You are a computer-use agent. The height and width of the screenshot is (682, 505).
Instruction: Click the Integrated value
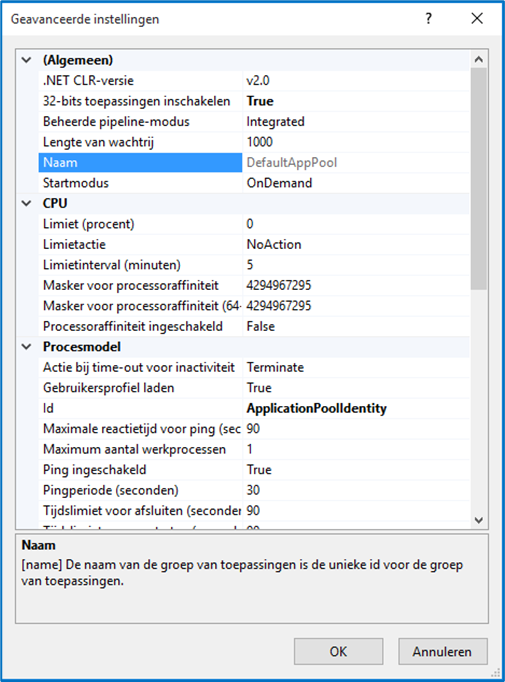(x=355, y=121)
